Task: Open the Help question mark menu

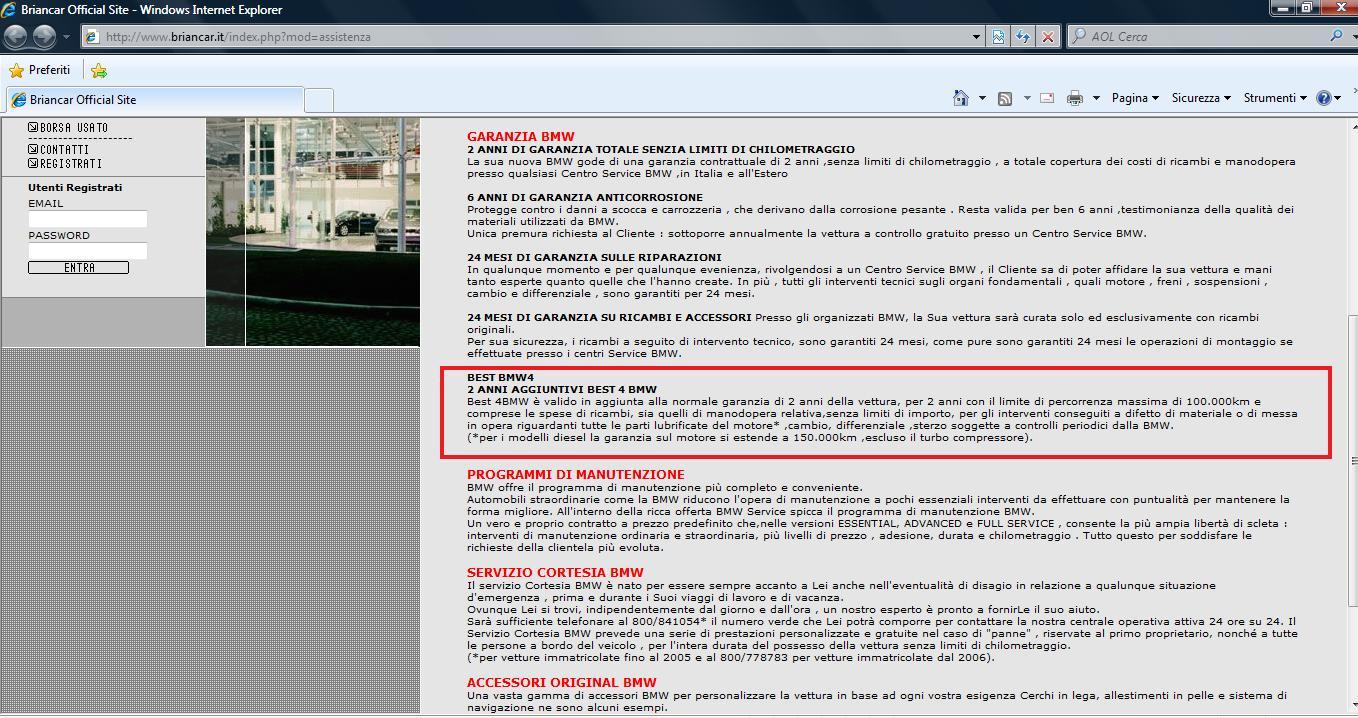Action: pyautogui.click(x=1329, y=98)
